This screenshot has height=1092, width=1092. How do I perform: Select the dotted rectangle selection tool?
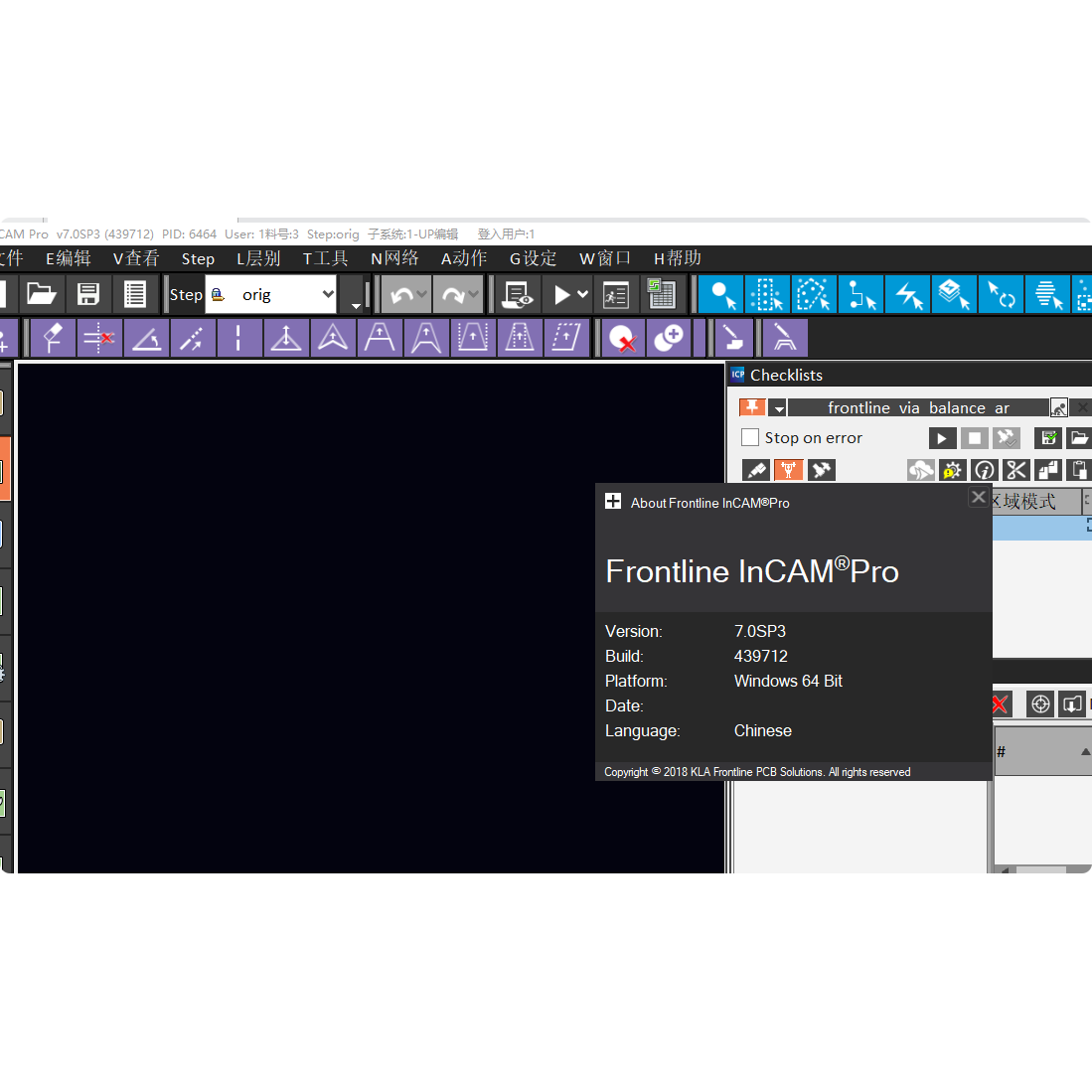pyautogui.click(x=767, y=294)
